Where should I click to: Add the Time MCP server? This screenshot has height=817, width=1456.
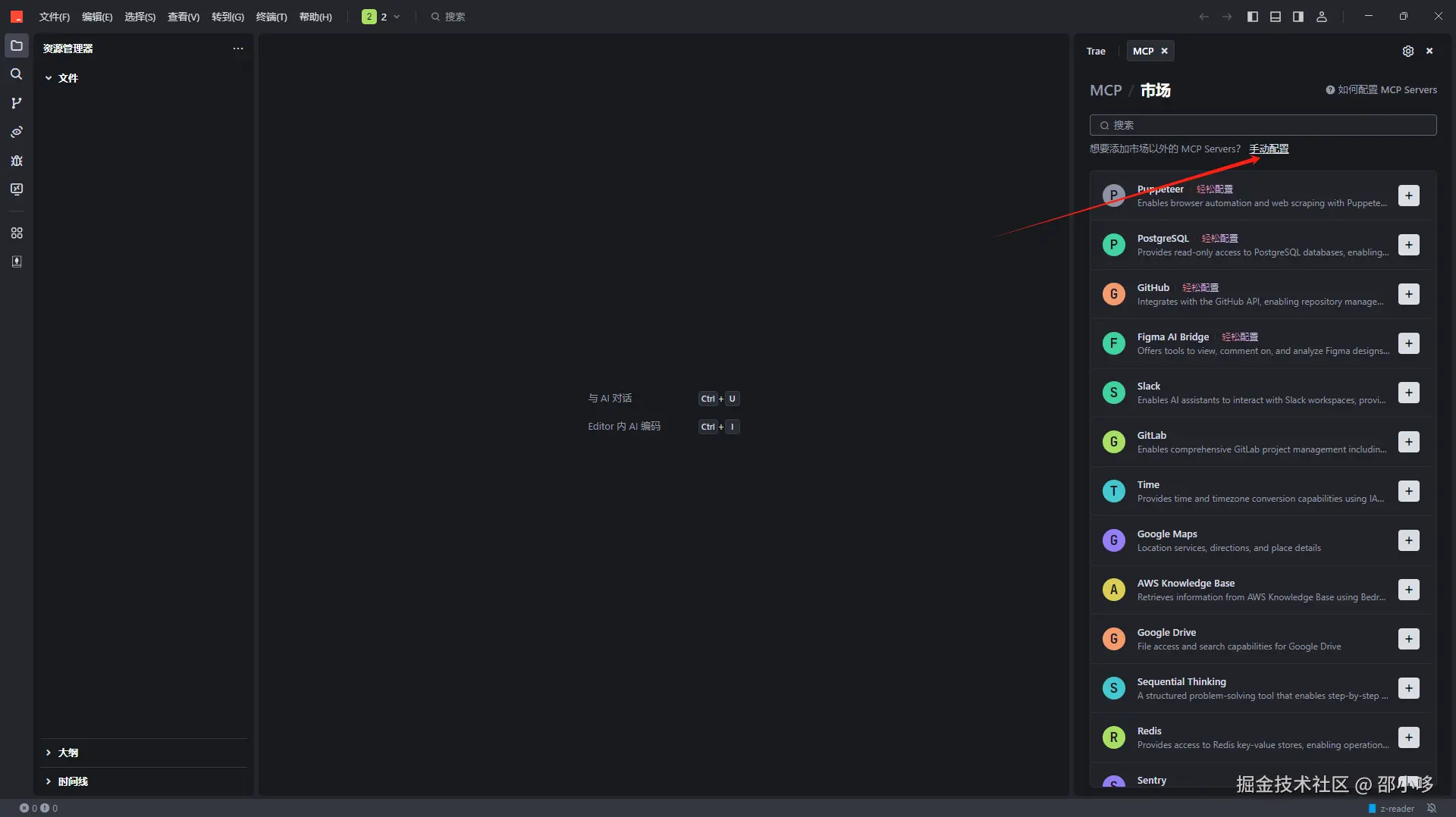1409,491
